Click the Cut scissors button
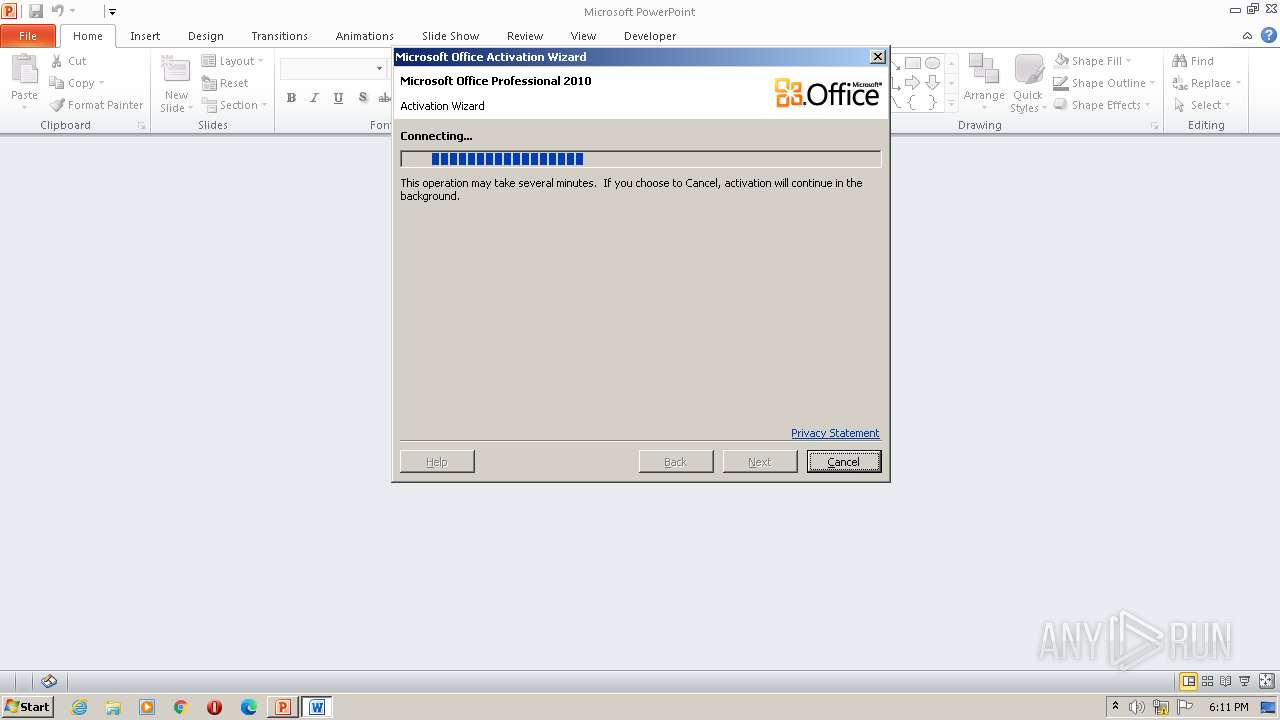This screenshot has height=720, width=1280. tap(69, 61)
